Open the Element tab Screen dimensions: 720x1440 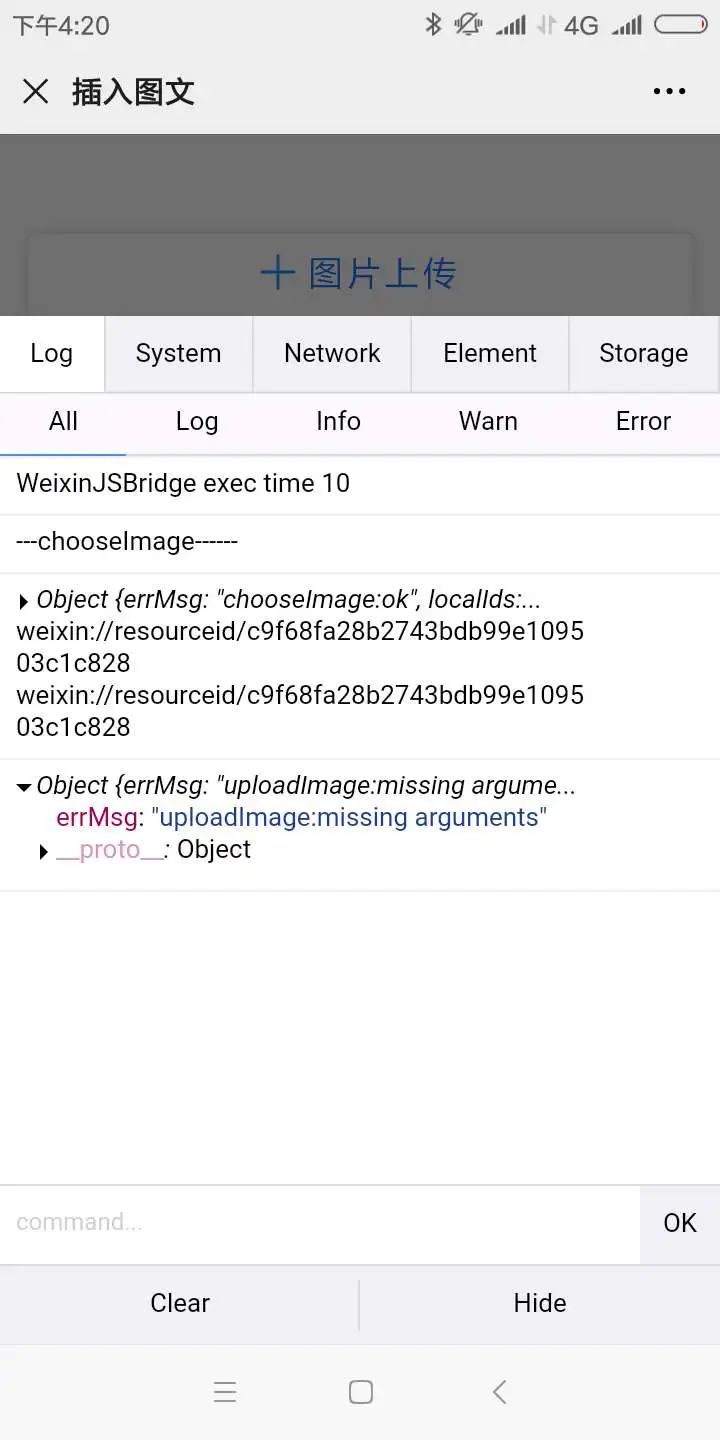[x=490, y=354]
